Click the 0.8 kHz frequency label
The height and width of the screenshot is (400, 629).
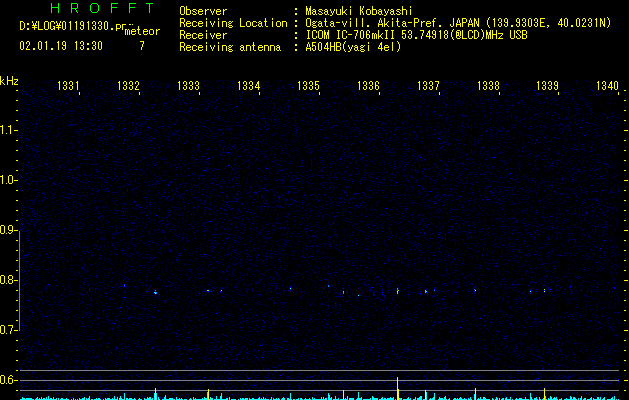[9, 280]
